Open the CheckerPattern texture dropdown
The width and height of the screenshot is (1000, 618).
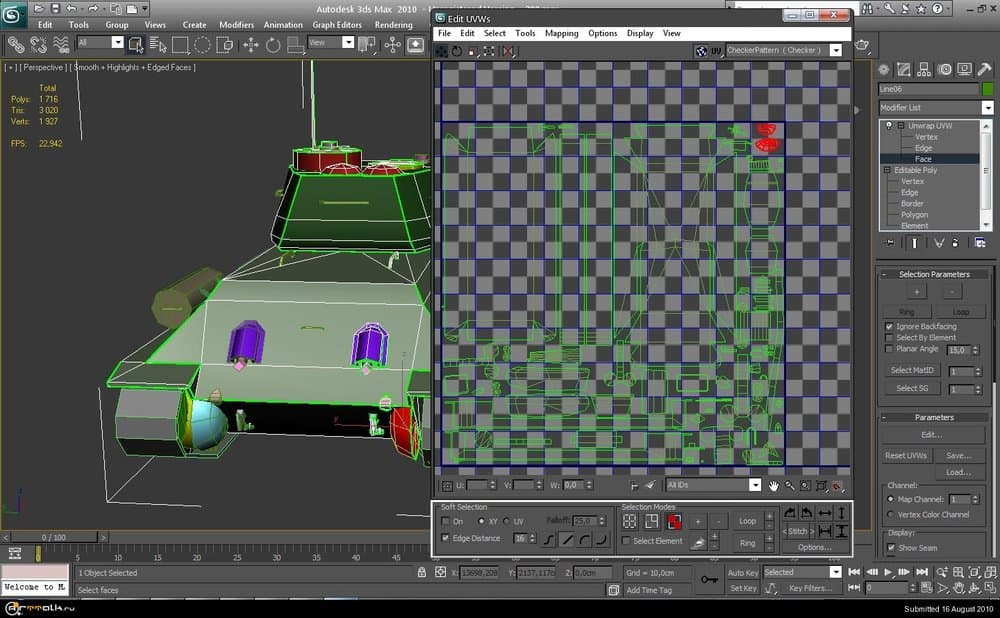[835, 50]
